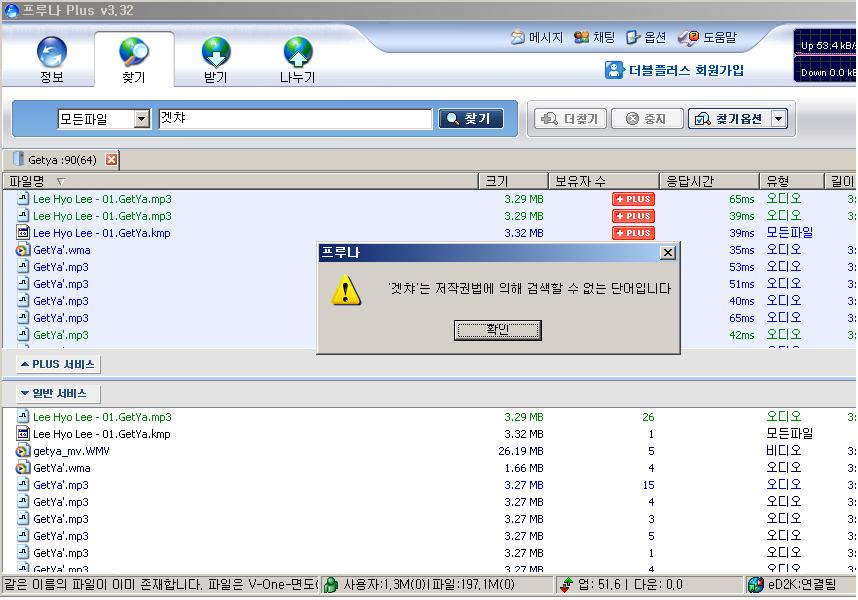Click the eD2K:연결됨 status text

802,585
